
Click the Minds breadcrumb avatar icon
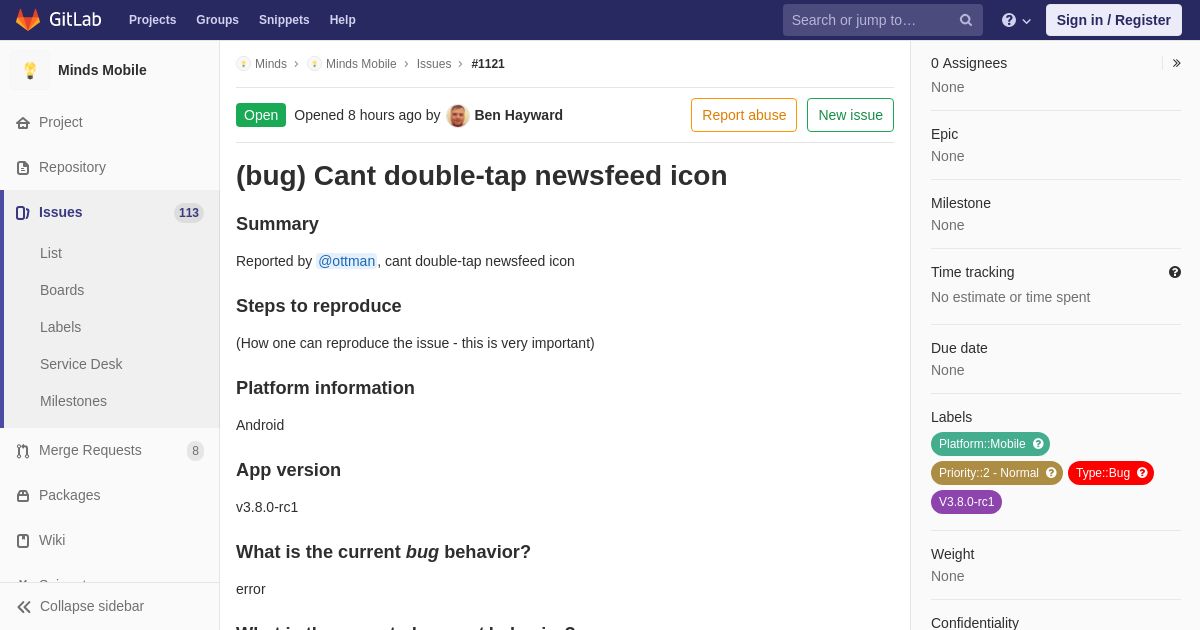[243, 64]
